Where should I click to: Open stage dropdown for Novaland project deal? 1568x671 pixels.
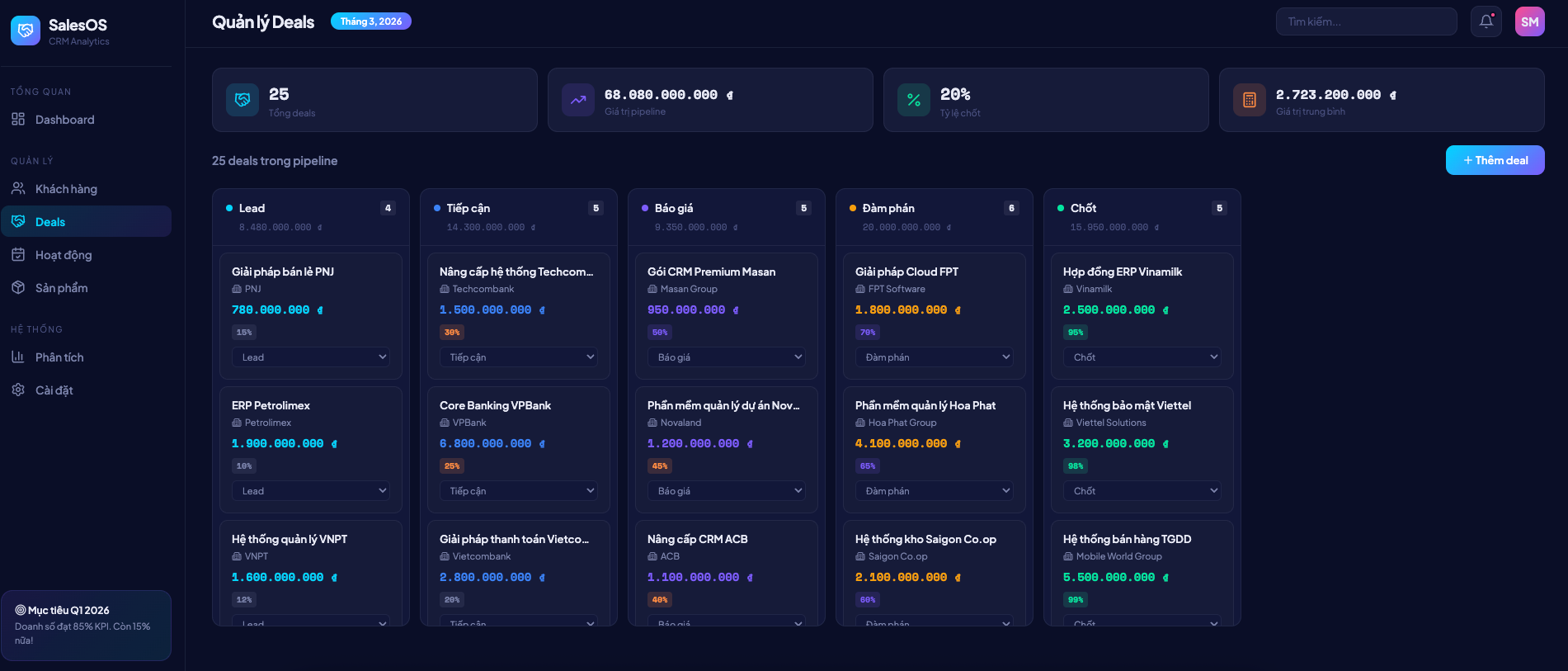727,491
